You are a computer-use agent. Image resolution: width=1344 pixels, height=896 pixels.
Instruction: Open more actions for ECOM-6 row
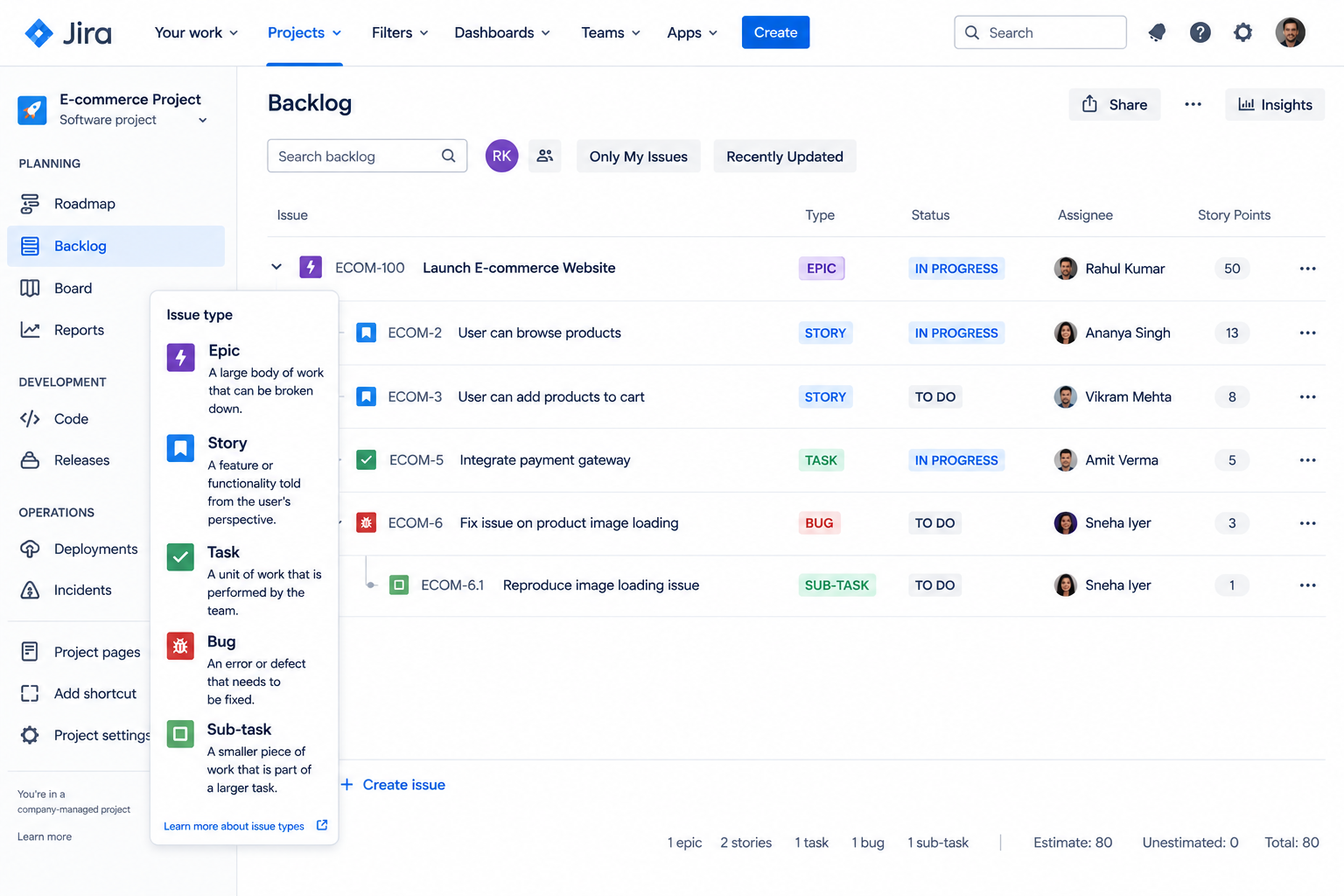coord(1307,522)
